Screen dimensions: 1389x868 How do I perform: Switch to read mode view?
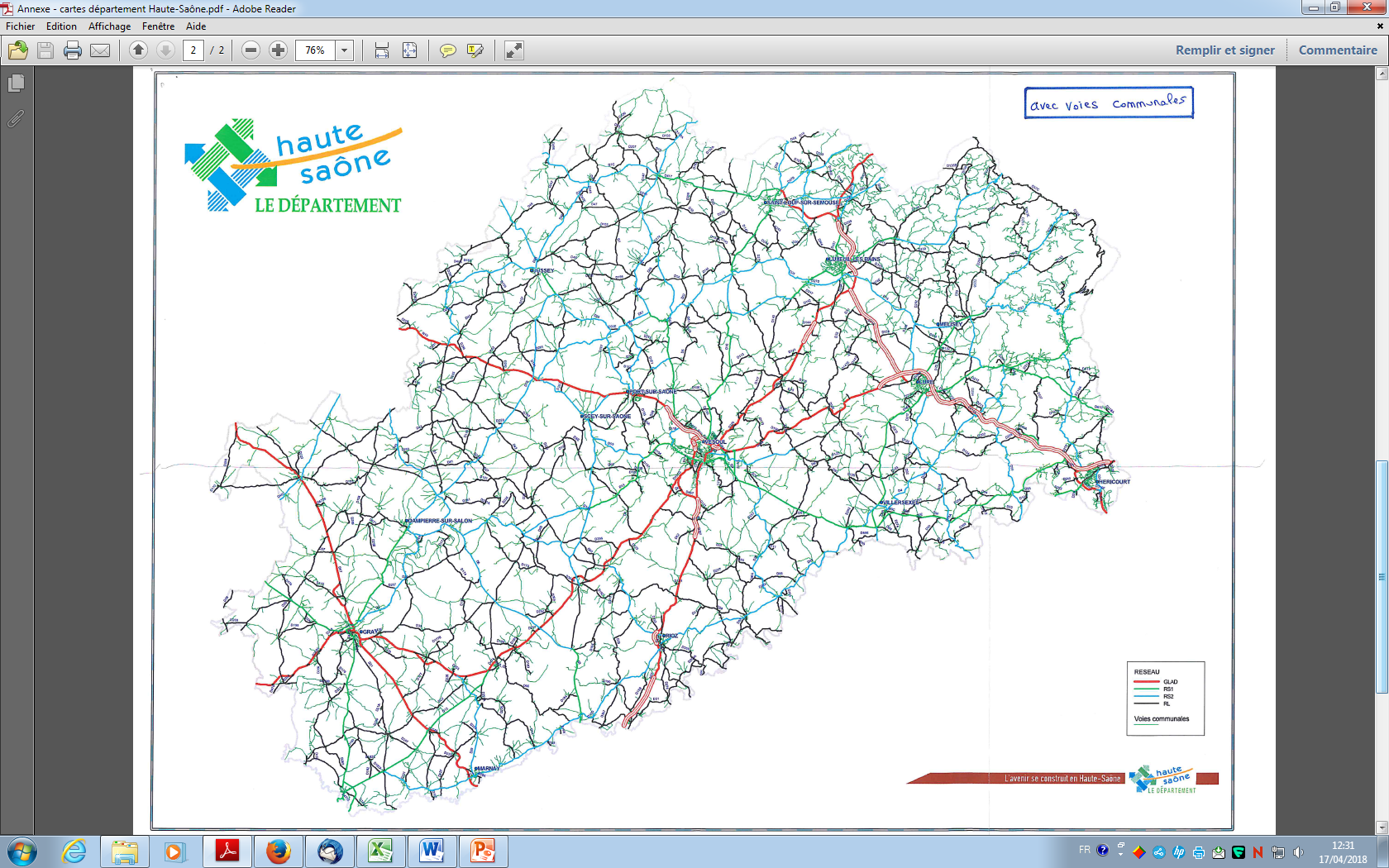coord(513,50)
